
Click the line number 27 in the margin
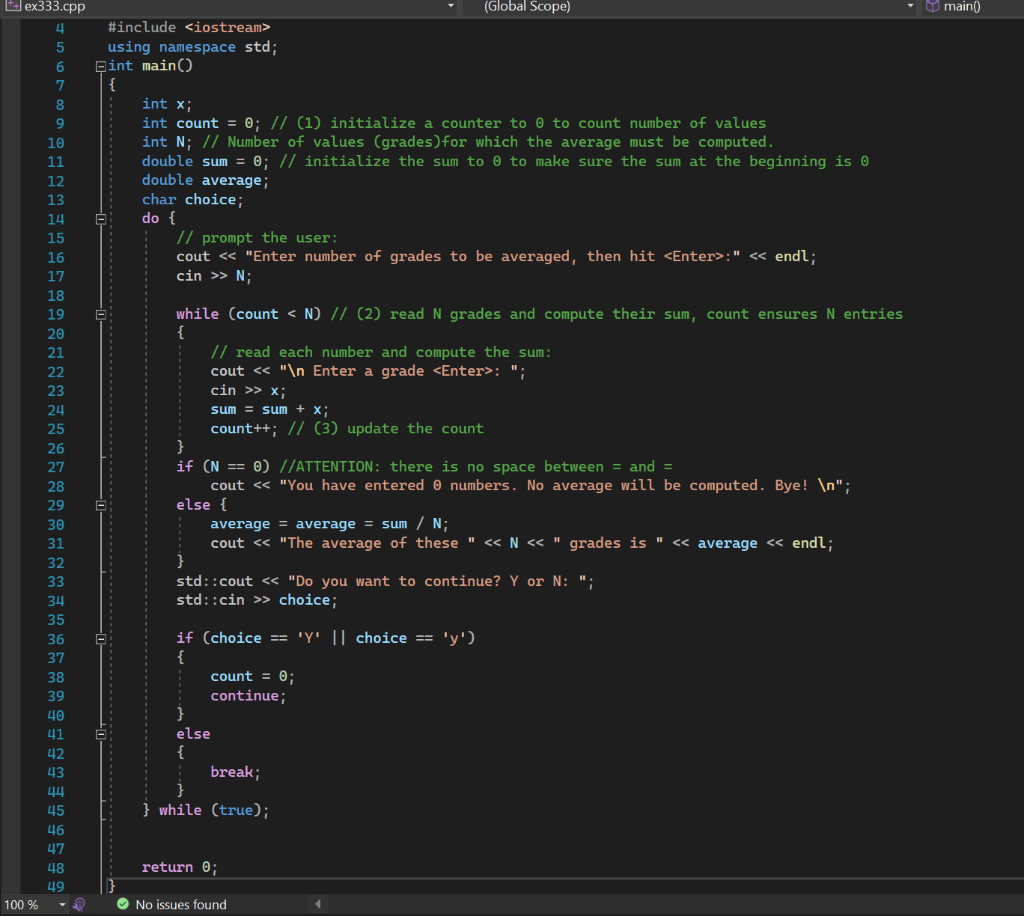(56, 467)
